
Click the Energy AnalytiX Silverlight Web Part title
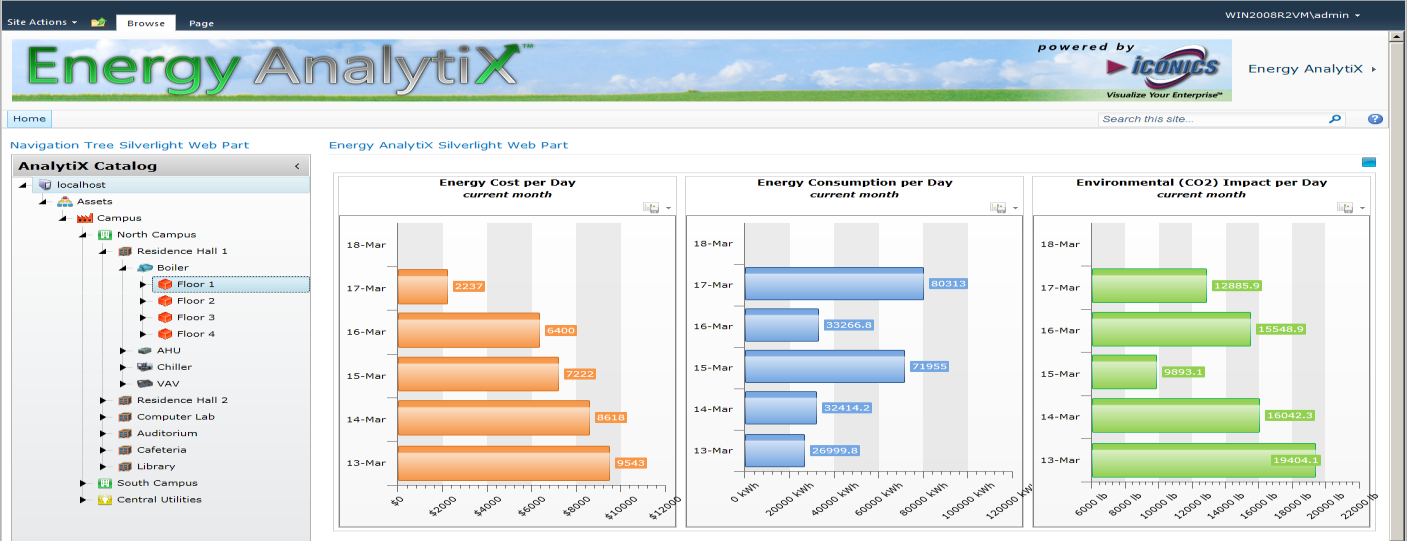448,145
